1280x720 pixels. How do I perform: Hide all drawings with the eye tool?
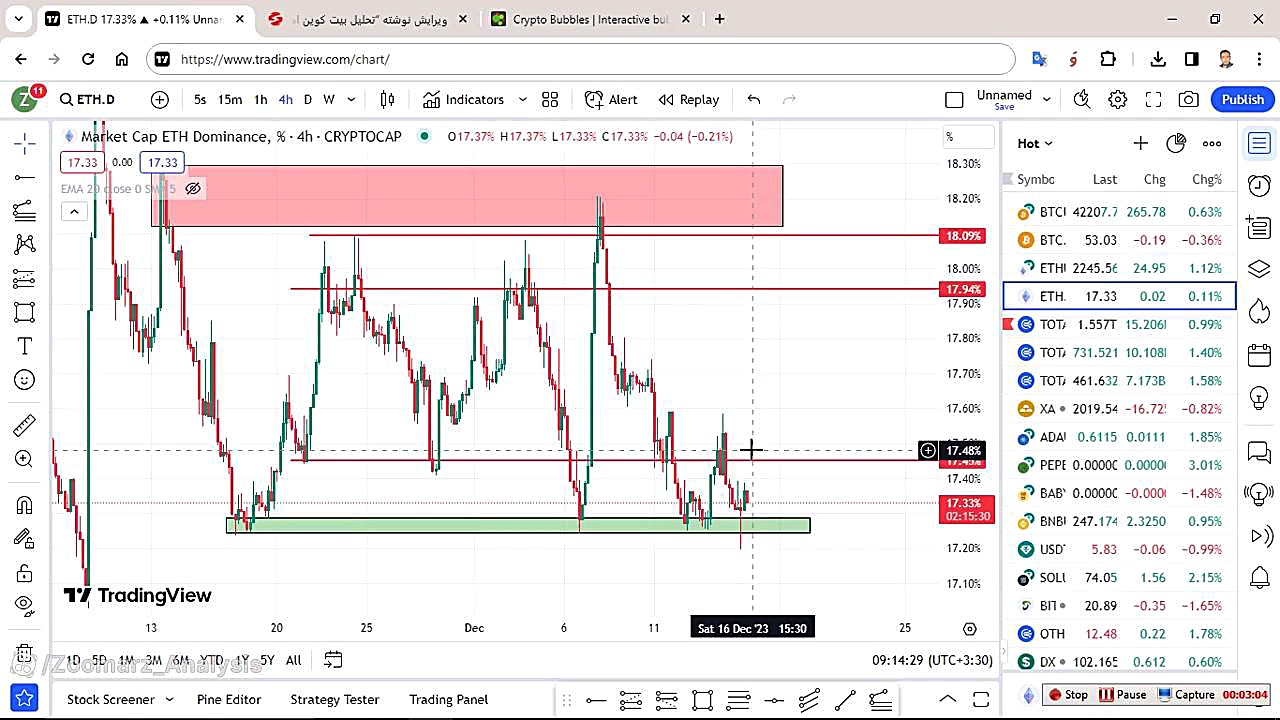[25, 605]
